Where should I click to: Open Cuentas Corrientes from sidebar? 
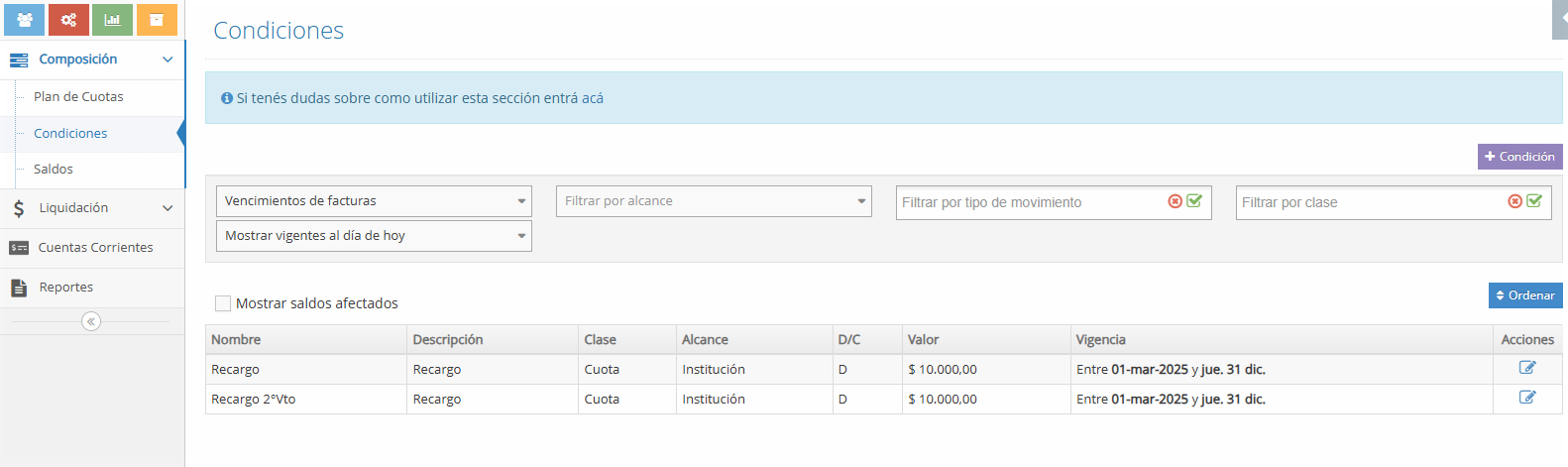95,248
